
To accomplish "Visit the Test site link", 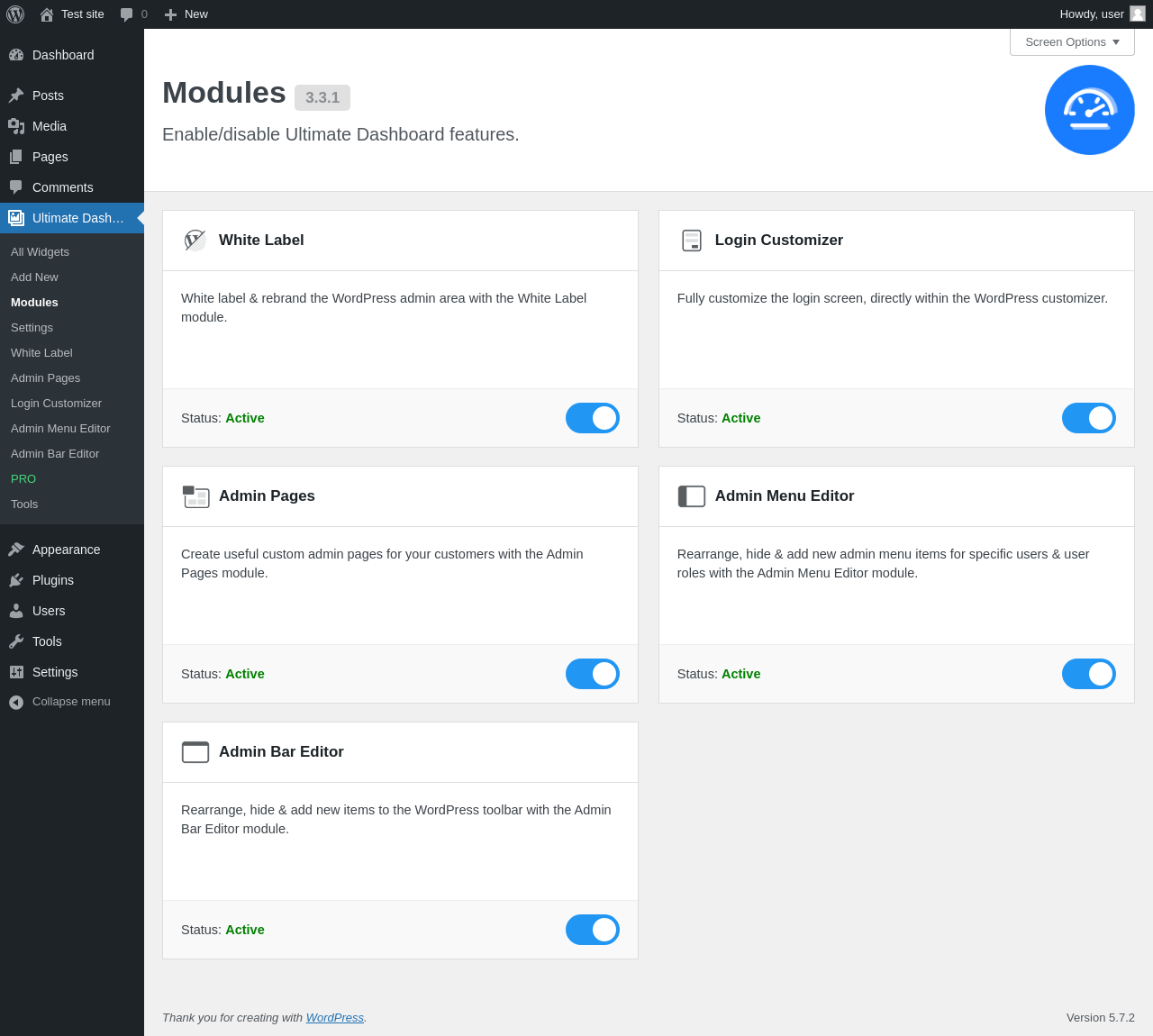I will [x=72, y=14].
